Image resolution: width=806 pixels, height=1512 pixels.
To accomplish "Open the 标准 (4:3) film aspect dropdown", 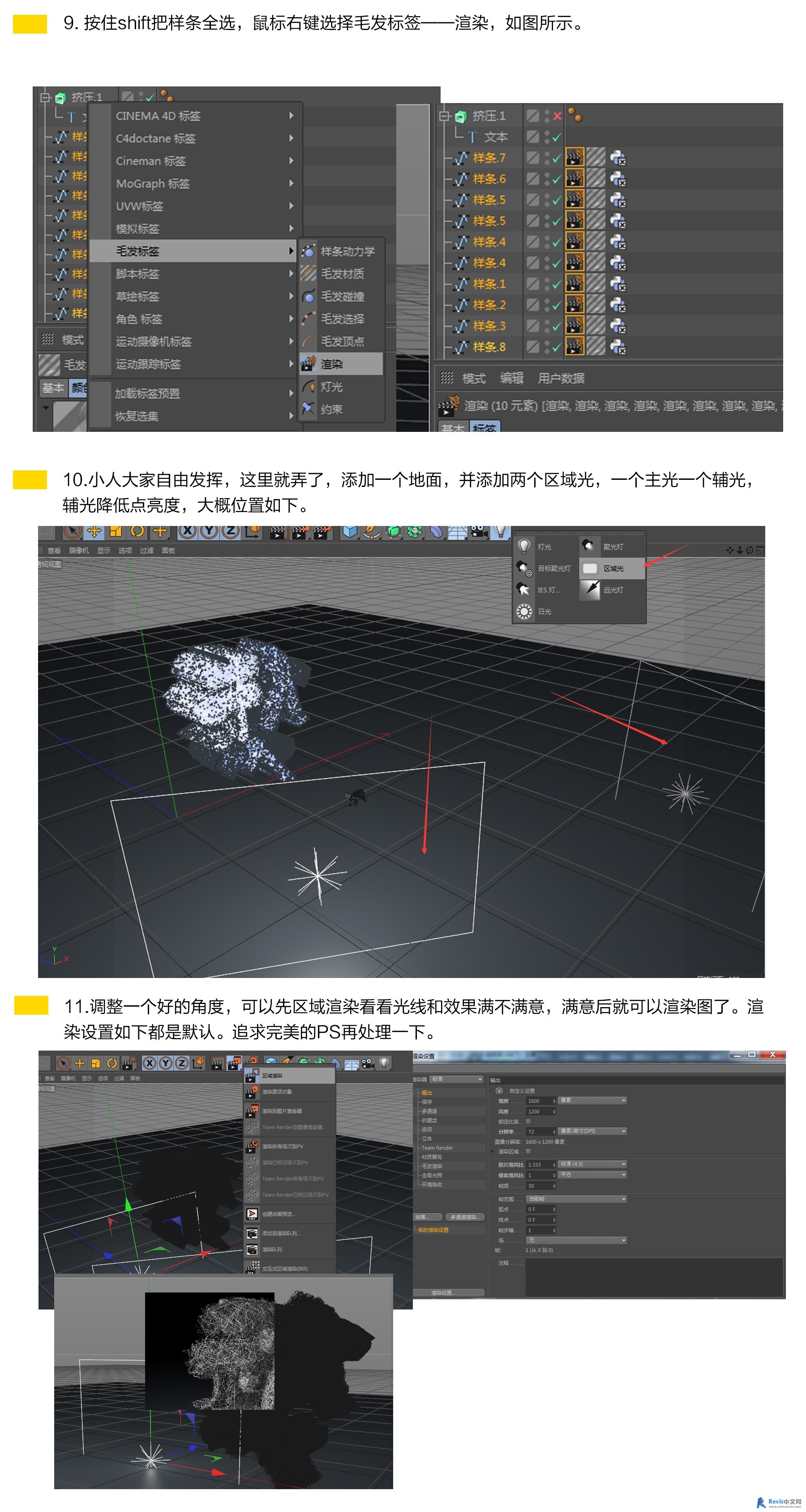I will tap(592, 1164).
